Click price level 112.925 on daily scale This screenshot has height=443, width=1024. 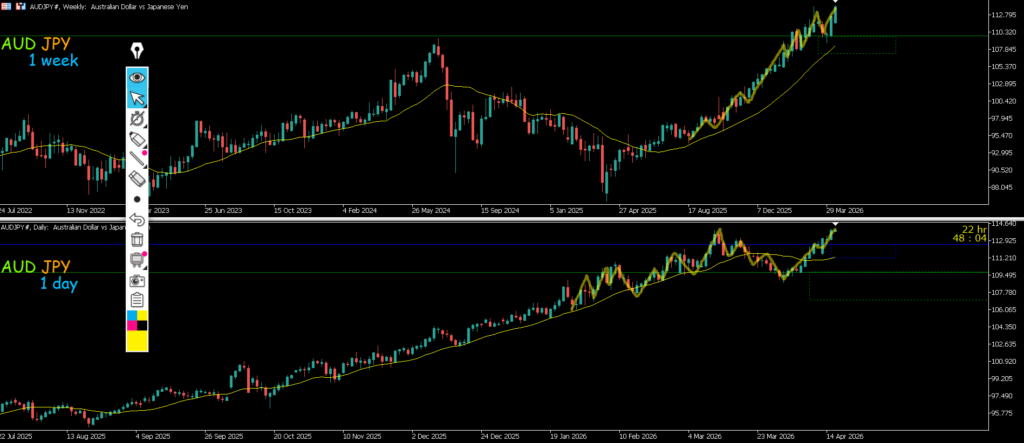click(x=1004, y=240)
